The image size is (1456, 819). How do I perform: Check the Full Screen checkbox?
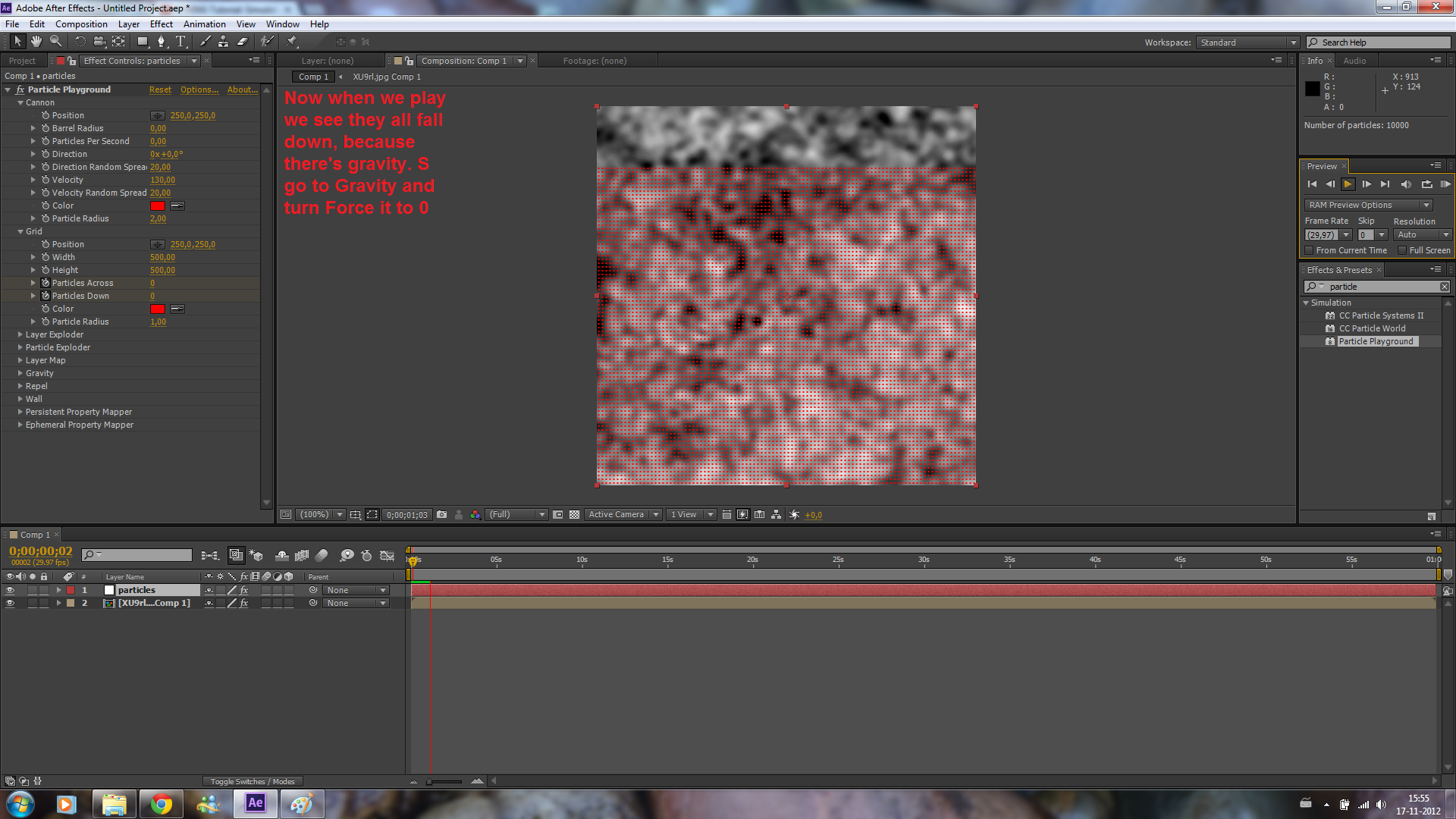[1402, 250]
